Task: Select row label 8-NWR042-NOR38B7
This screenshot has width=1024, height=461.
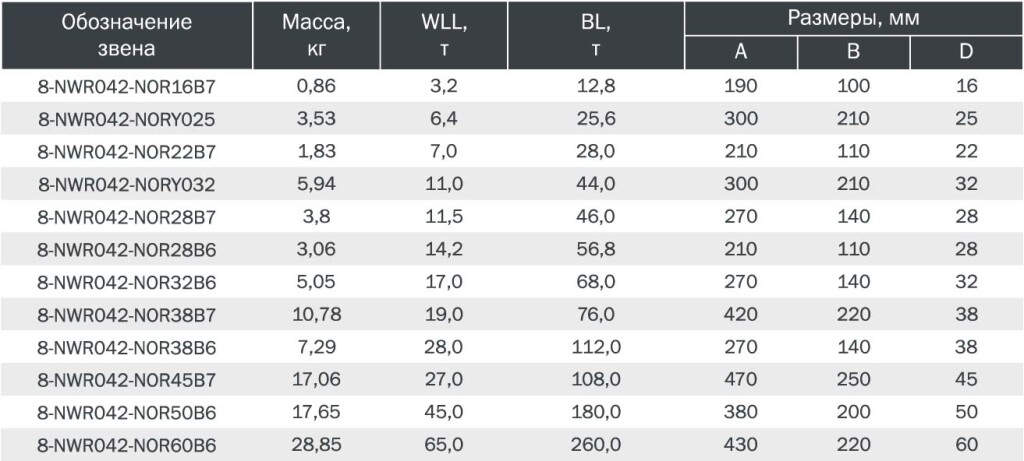Action: click(x=127, y=315)
